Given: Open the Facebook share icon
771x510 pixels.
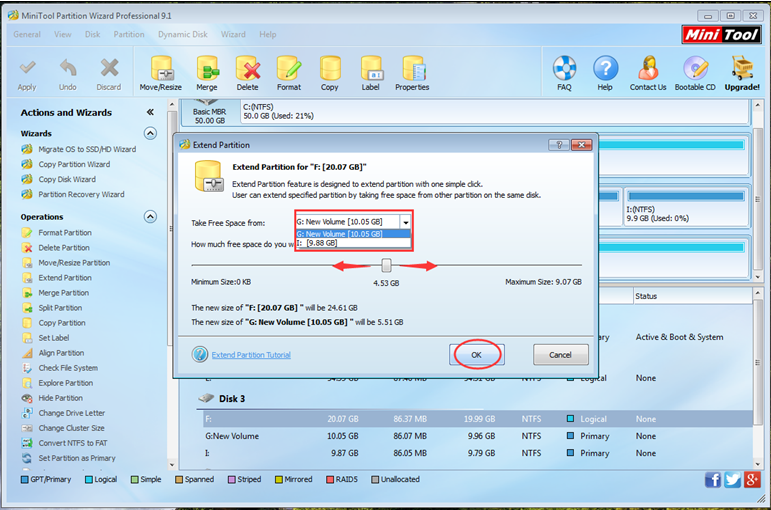Looking at the screenshot, I should [x=712, y=480].
